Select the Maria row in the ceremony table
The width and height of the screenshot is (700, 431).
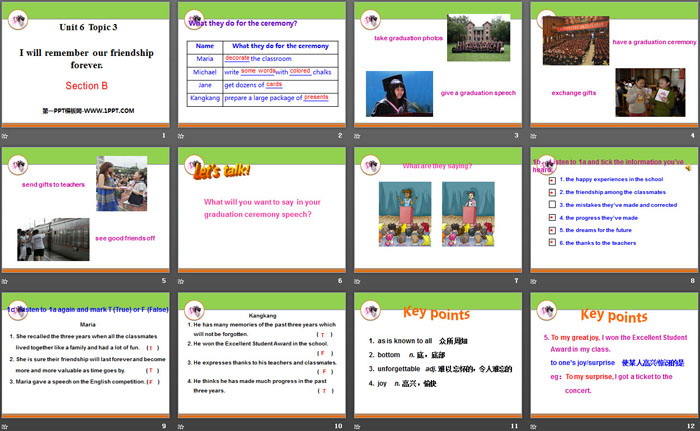(262, 59)
